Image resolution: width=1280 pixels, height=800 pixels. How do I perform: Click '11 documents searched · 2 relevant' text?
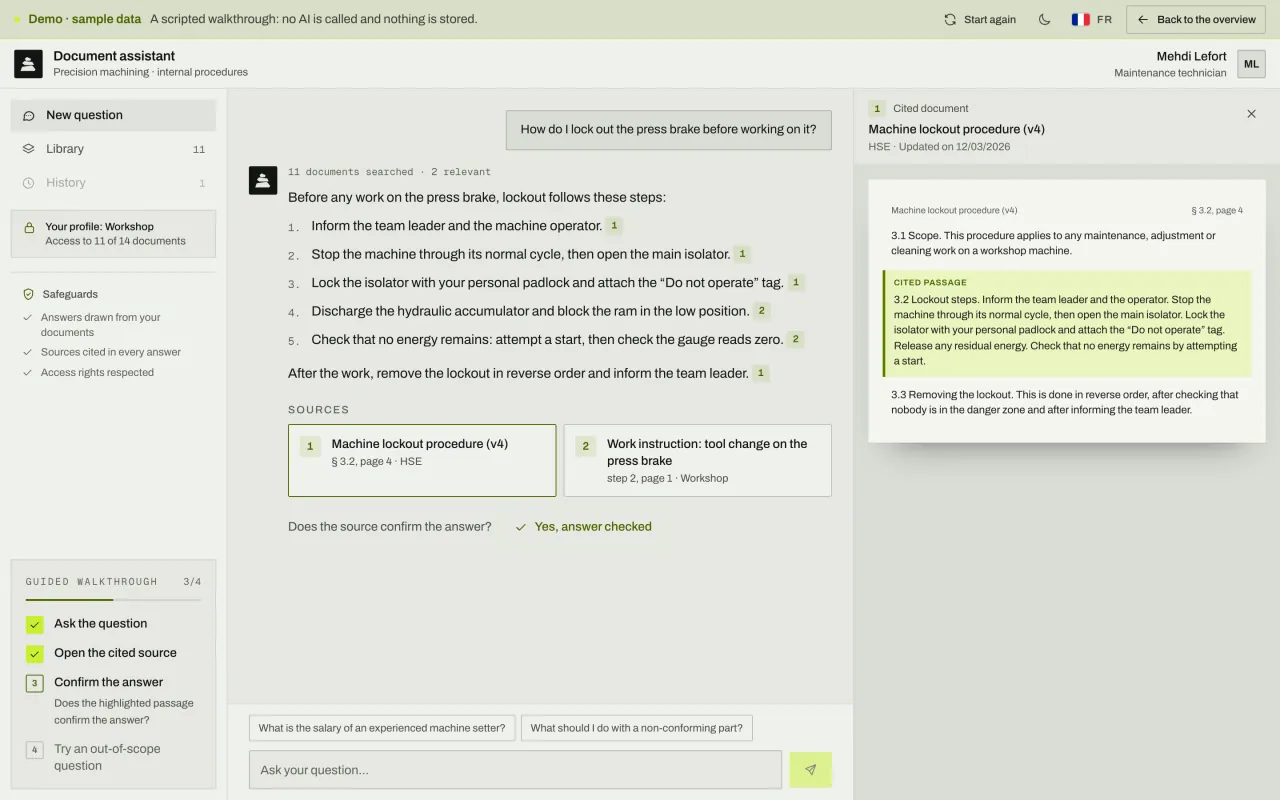(389, 172)
